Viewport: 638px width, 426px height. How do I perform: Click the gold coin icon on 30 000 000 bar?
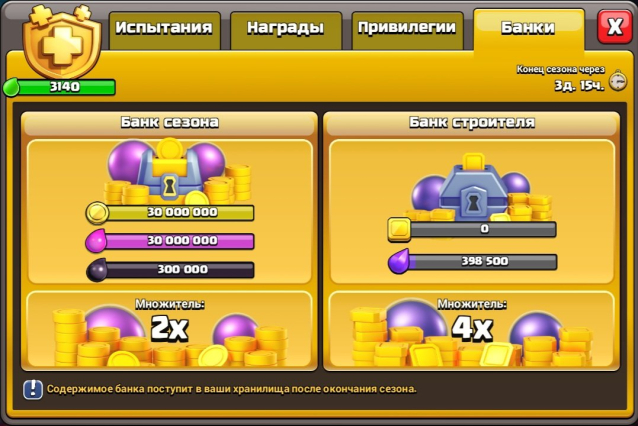coord(97,213)
